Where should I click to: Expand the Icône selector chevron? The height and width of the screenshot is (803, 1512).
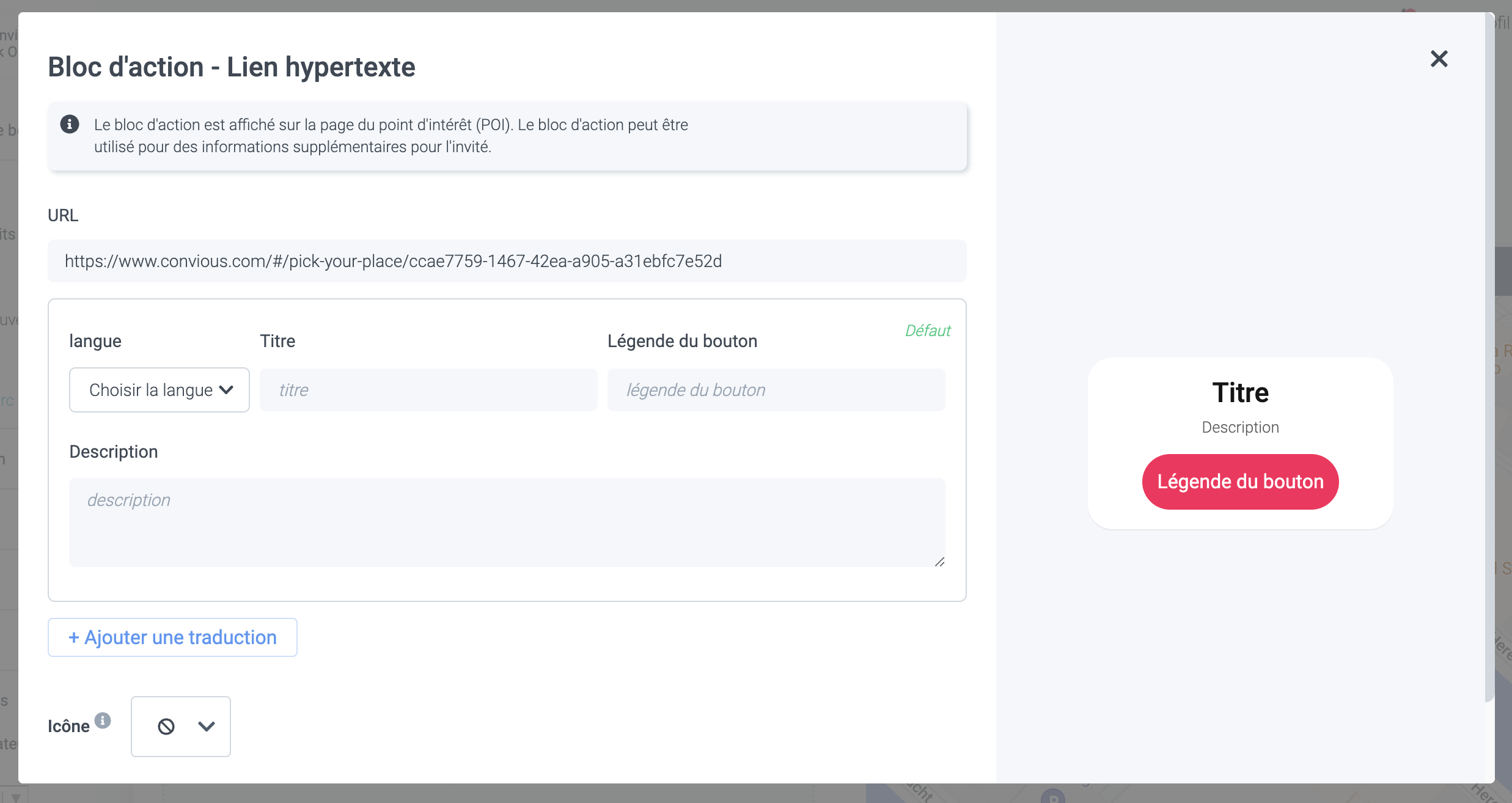[x=207, y=726]
